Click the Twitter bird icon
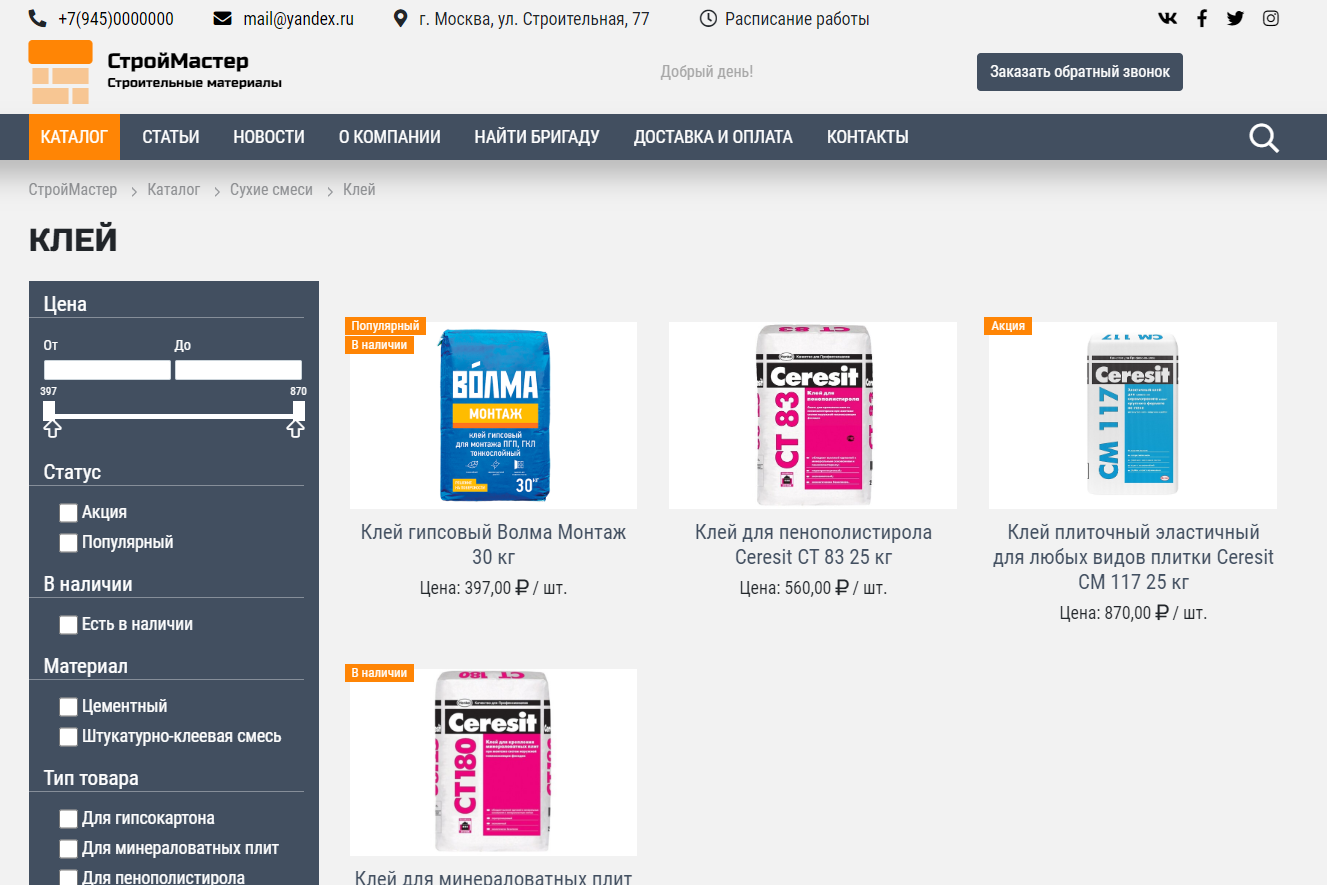 1235,18
